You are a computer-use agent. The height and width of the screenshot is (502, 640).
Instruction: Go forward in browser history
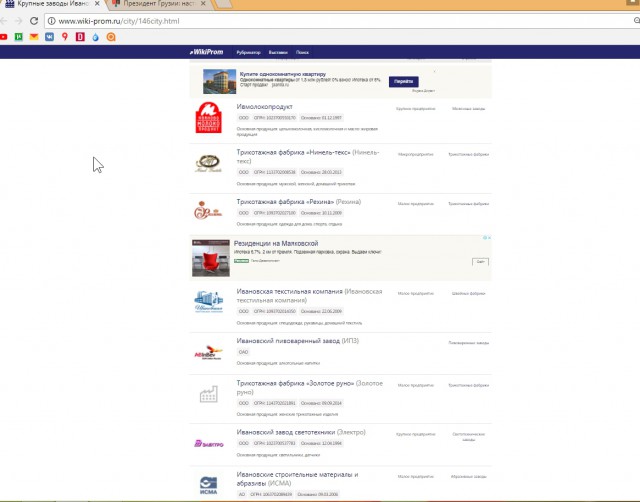click(18, 21)
